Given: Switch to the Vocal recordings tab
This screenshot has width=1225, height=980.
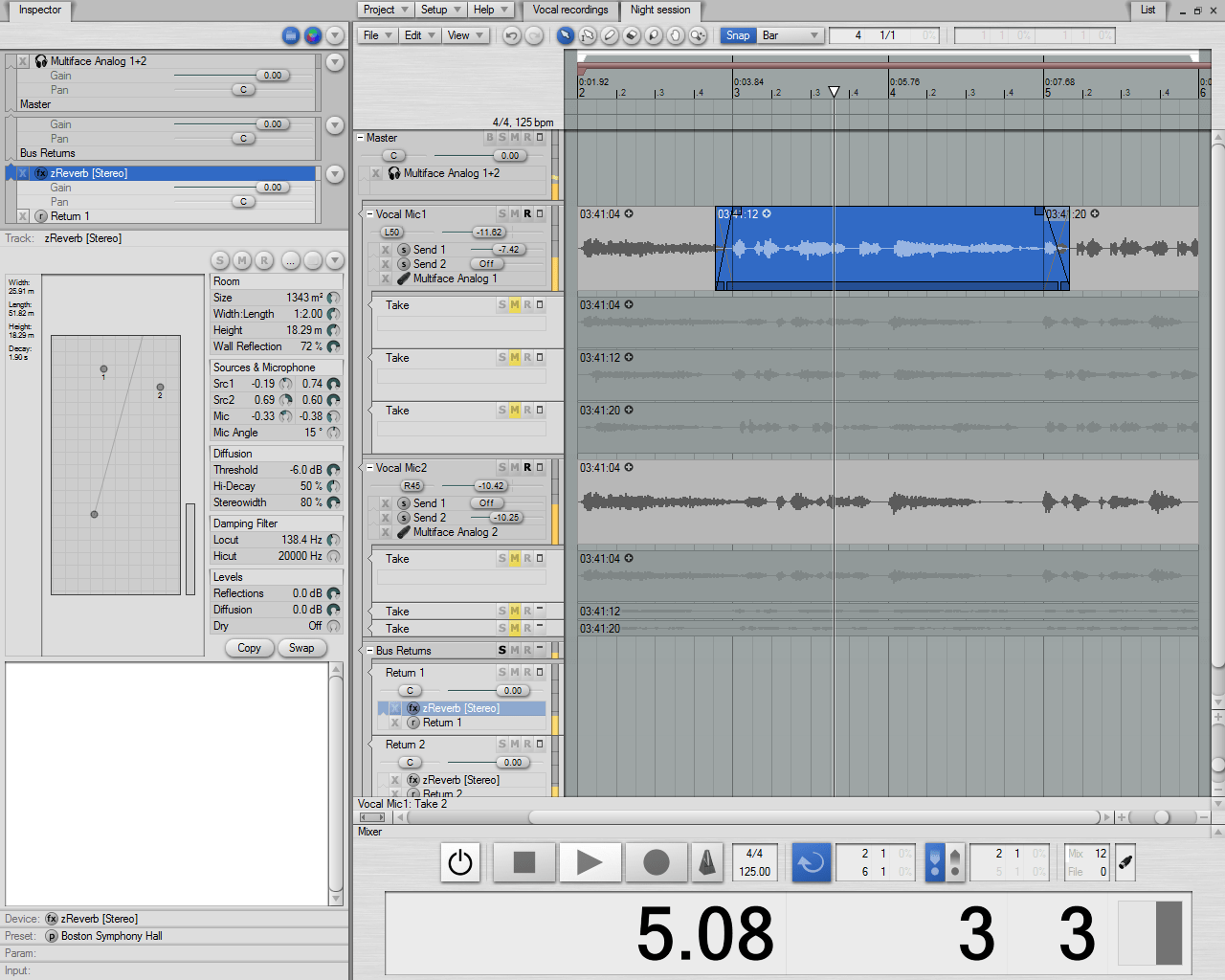Looking at the screenshot, I should point(570,10).
